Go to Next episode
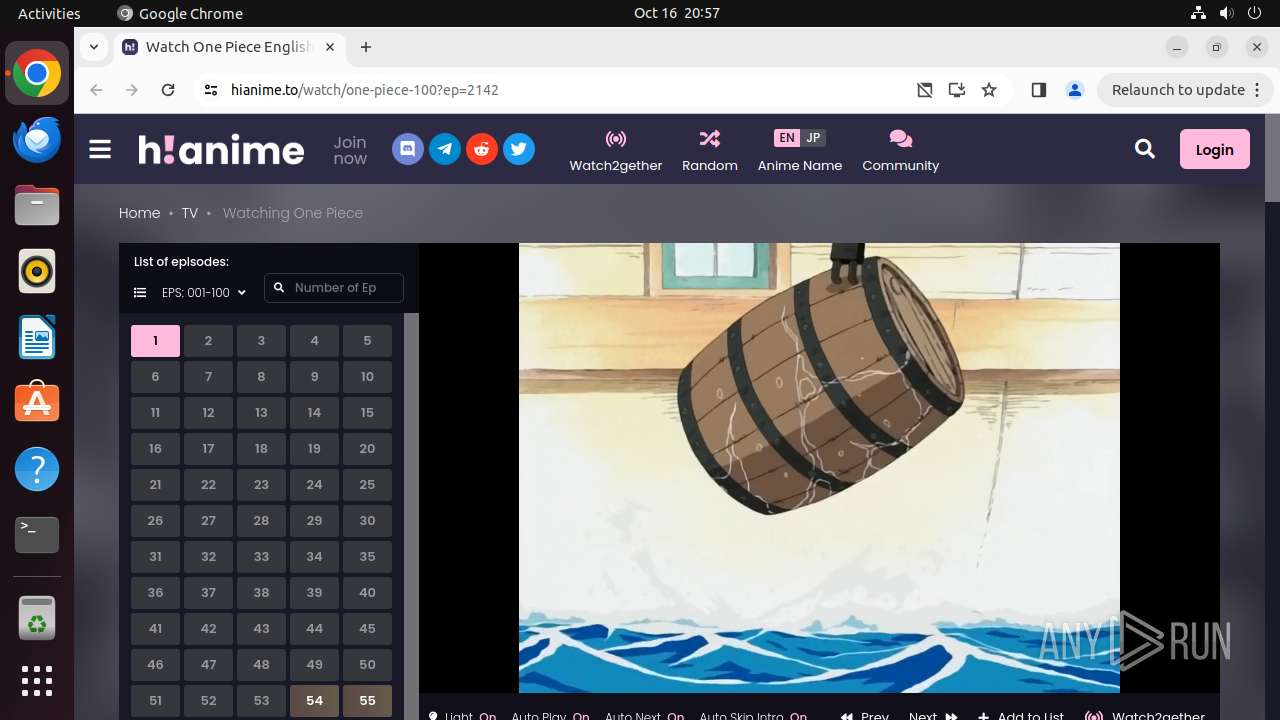 pyautogui.click(x=933, y=715)
